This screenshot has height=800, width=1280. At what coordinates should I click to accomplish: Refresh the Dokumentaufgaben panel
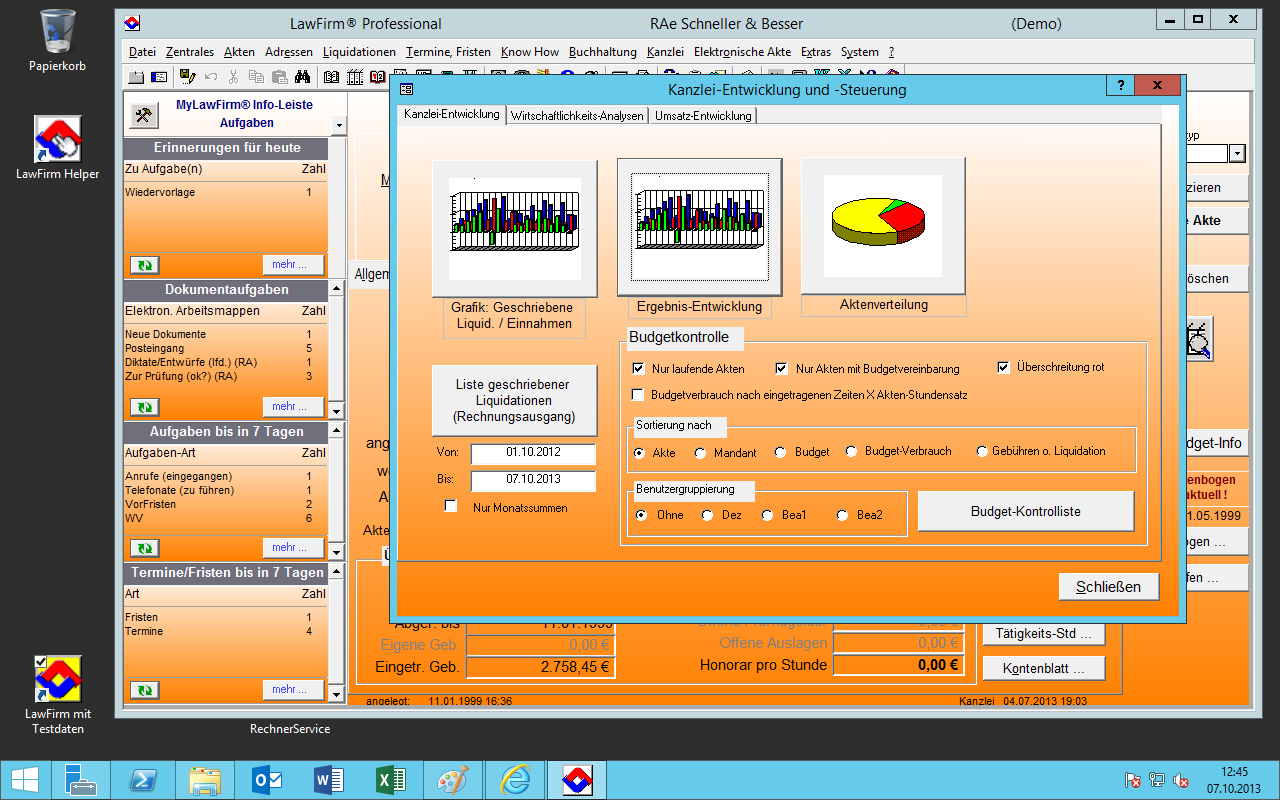point(144,407)
